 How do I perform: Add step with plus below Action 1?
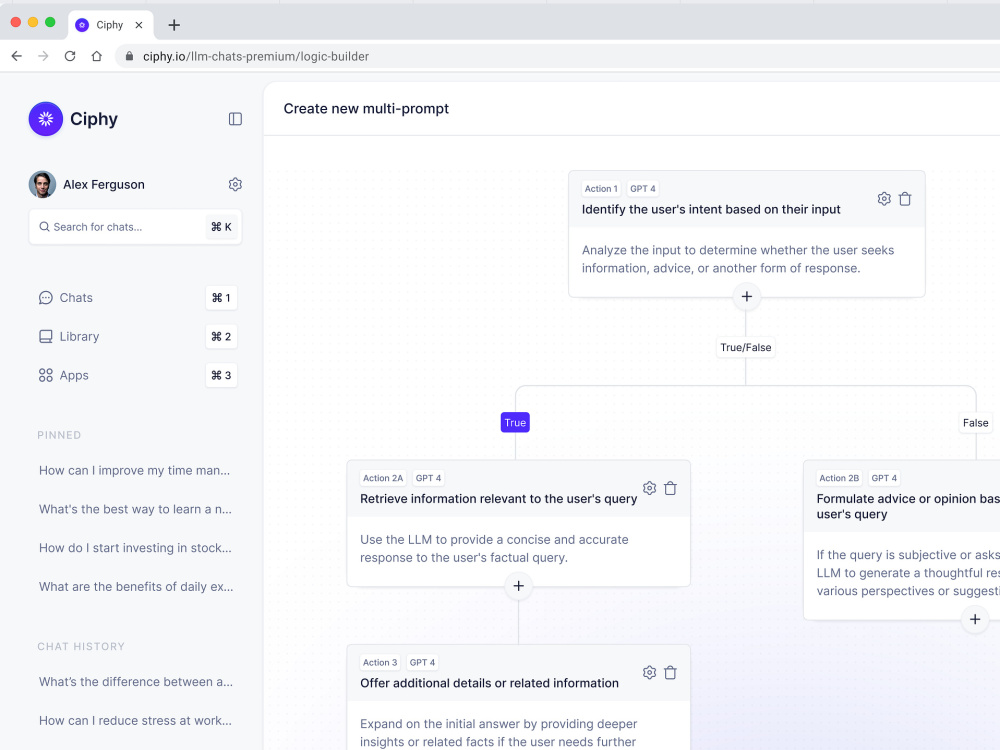click(747, 297)
